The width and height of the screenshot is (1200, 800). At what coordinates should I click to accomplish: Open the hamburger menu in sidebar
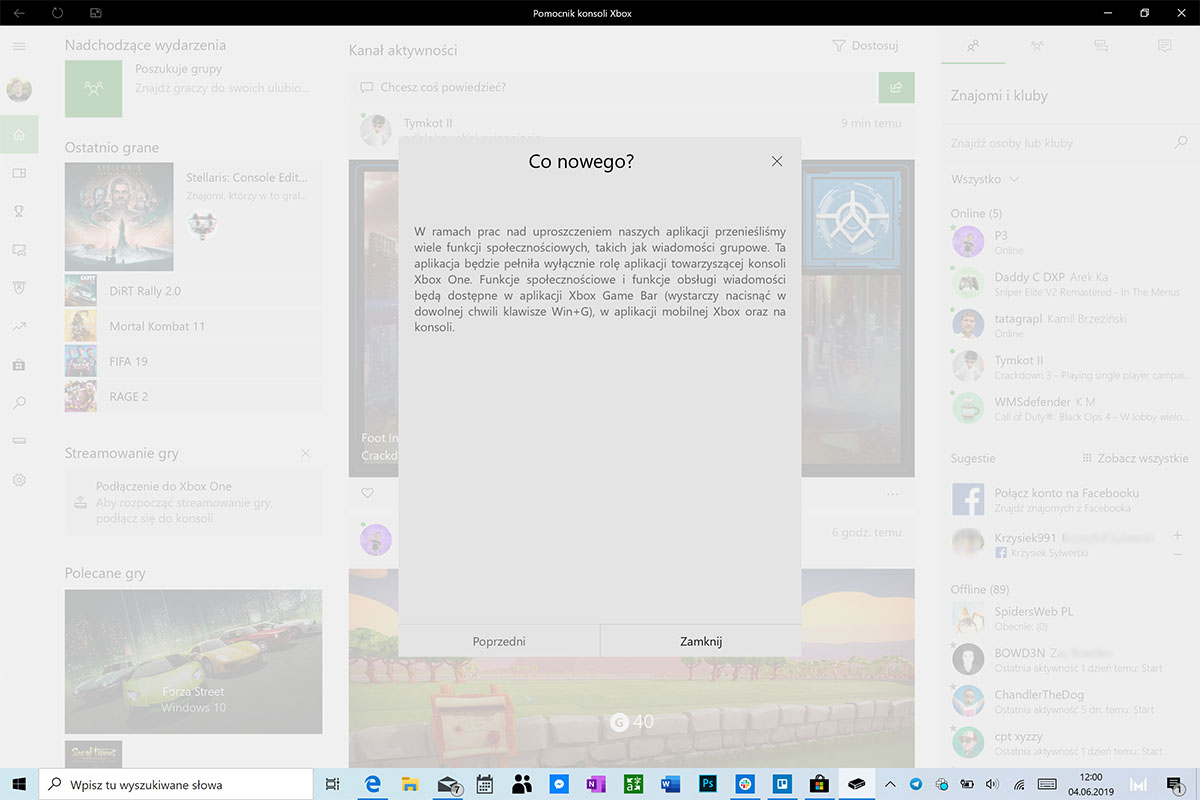[19, 46]
